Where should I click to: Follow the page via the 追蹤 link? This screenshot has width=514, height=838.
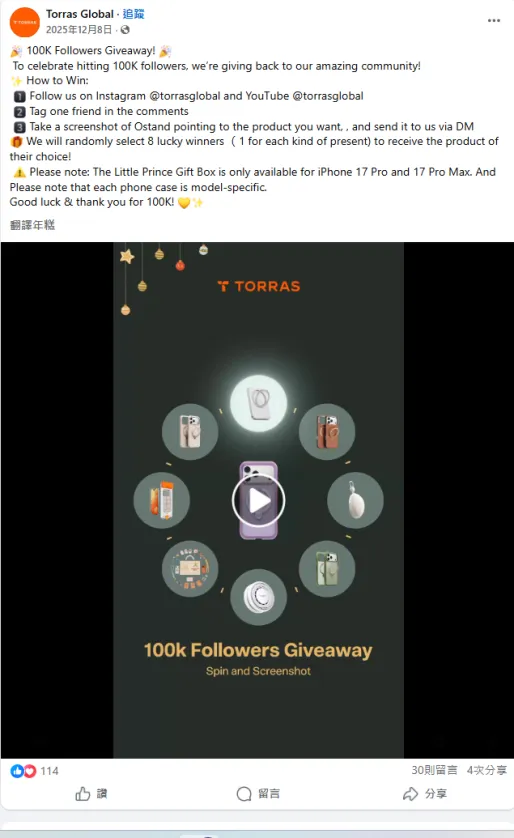point(134,14)
